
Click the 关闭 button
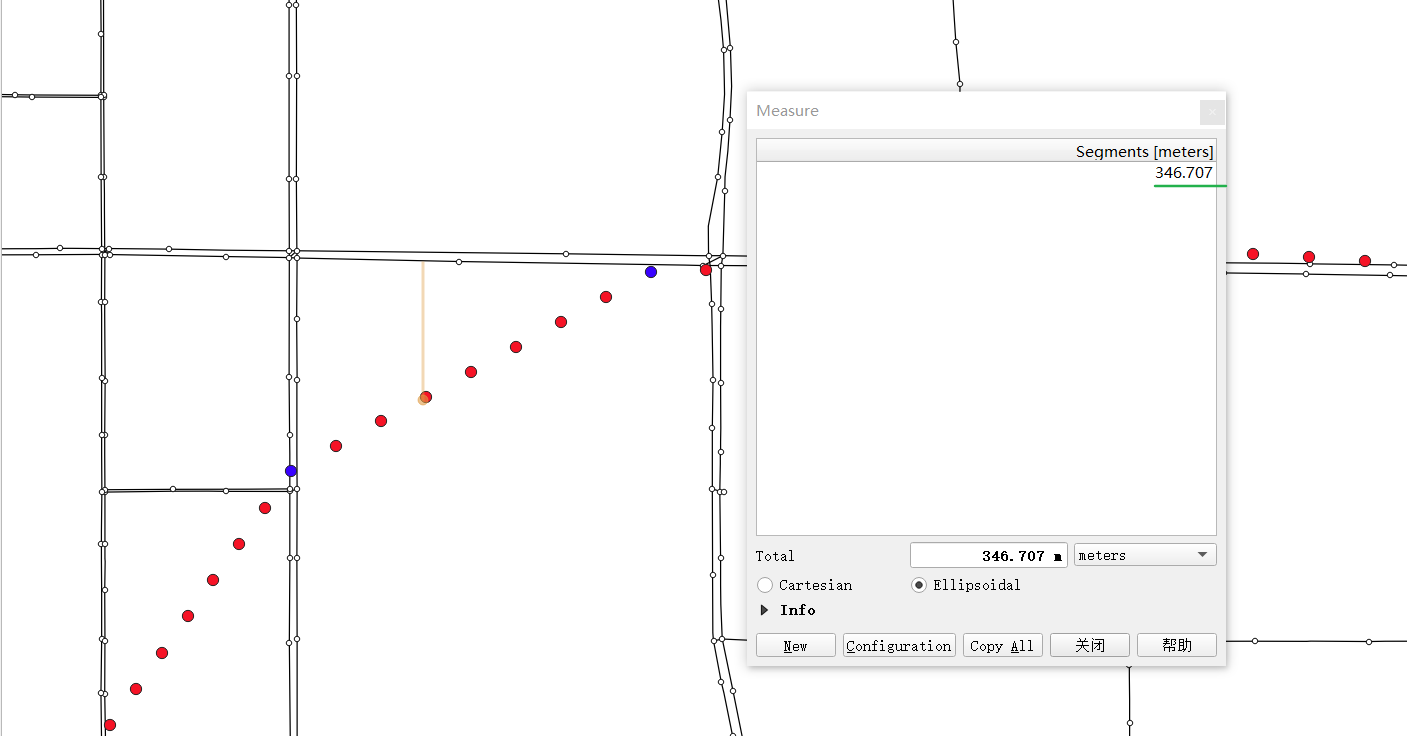point(1090,645)
